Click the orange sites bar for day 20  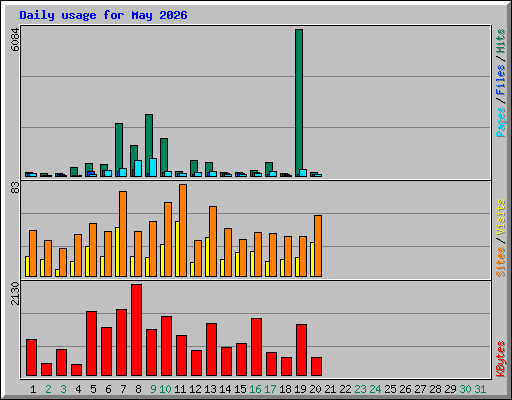pos(318,246)
